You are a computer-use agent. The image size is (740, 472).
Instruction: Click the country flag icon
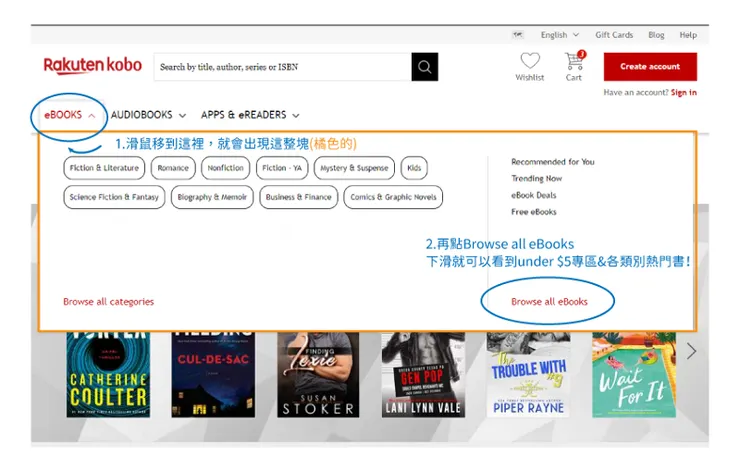coord(518,35)
